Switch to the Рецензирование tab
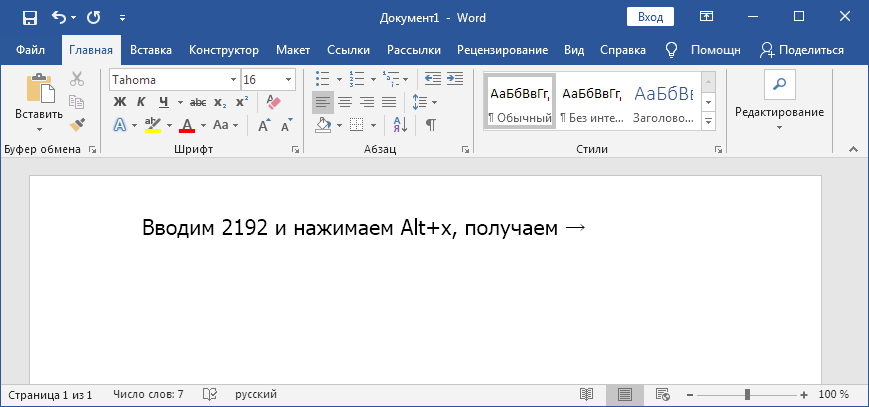Image resolution: width=869 pixels, height=407 pixels. [x=502, y=50]
